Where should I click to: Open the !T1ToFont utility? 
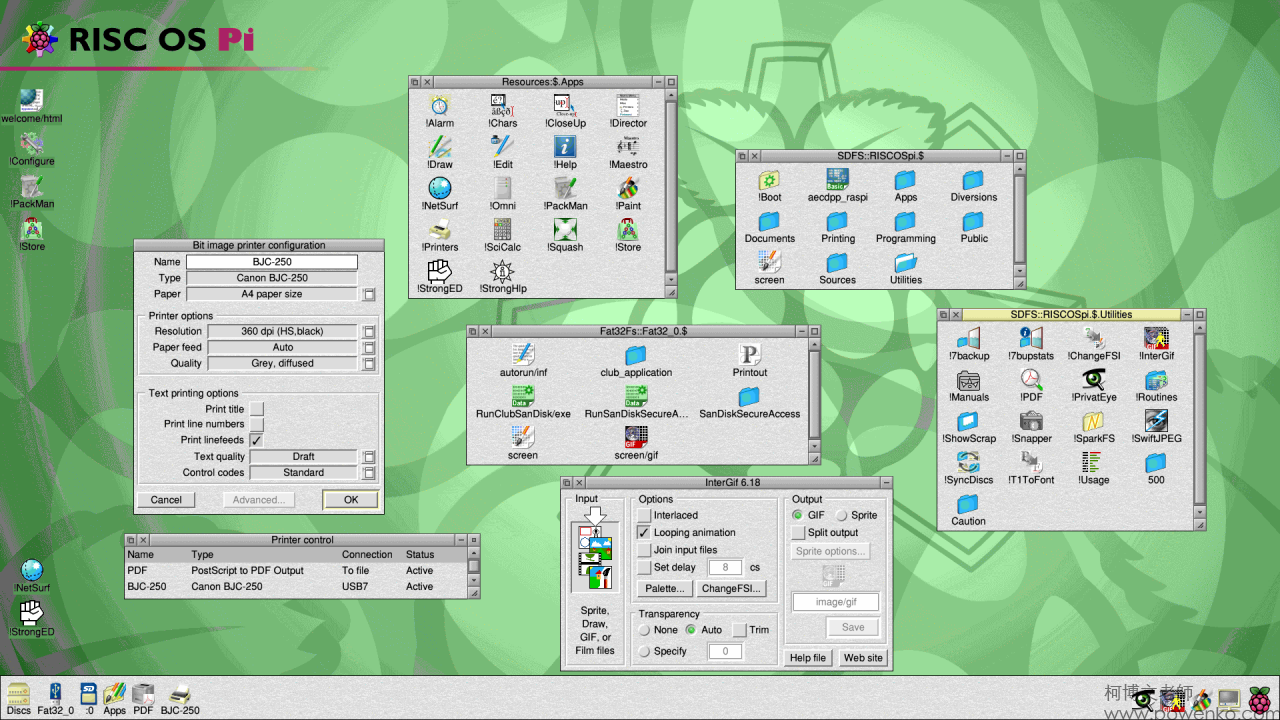tap(1031, 466)
